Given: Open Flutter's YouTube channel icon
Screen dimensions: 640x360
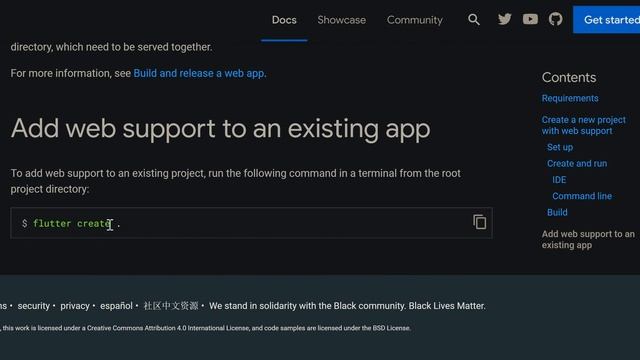Looking at the screenshot, I should 530,19.
